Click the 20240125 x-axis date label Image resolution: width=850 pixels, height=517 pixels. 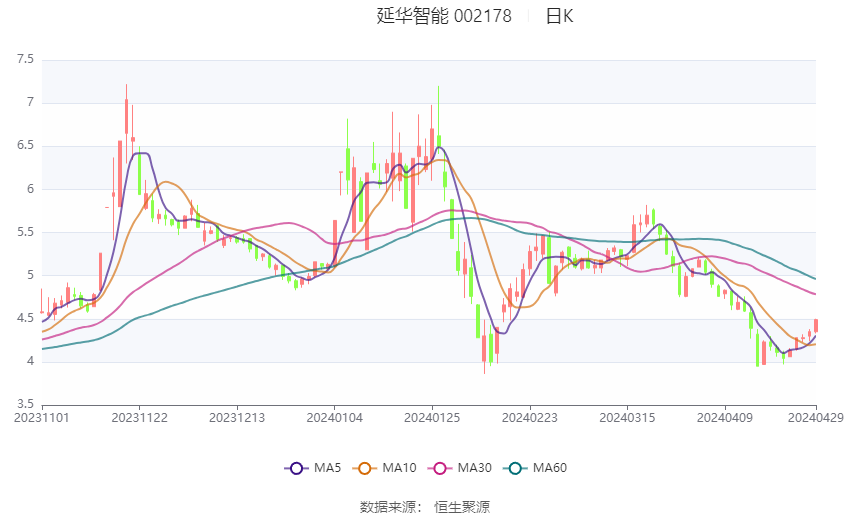432,418
